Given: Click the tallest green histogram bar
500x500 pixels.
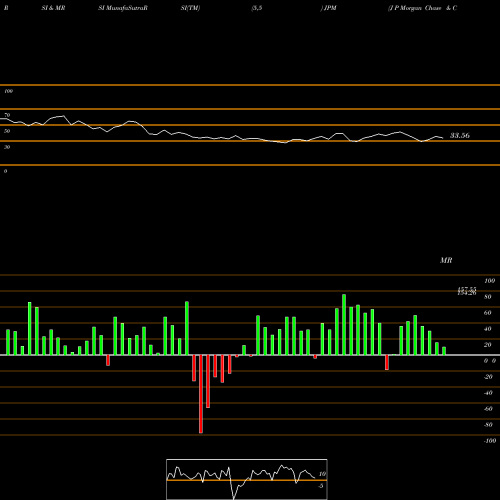Looking at the screenshot, I should (344, 324).
